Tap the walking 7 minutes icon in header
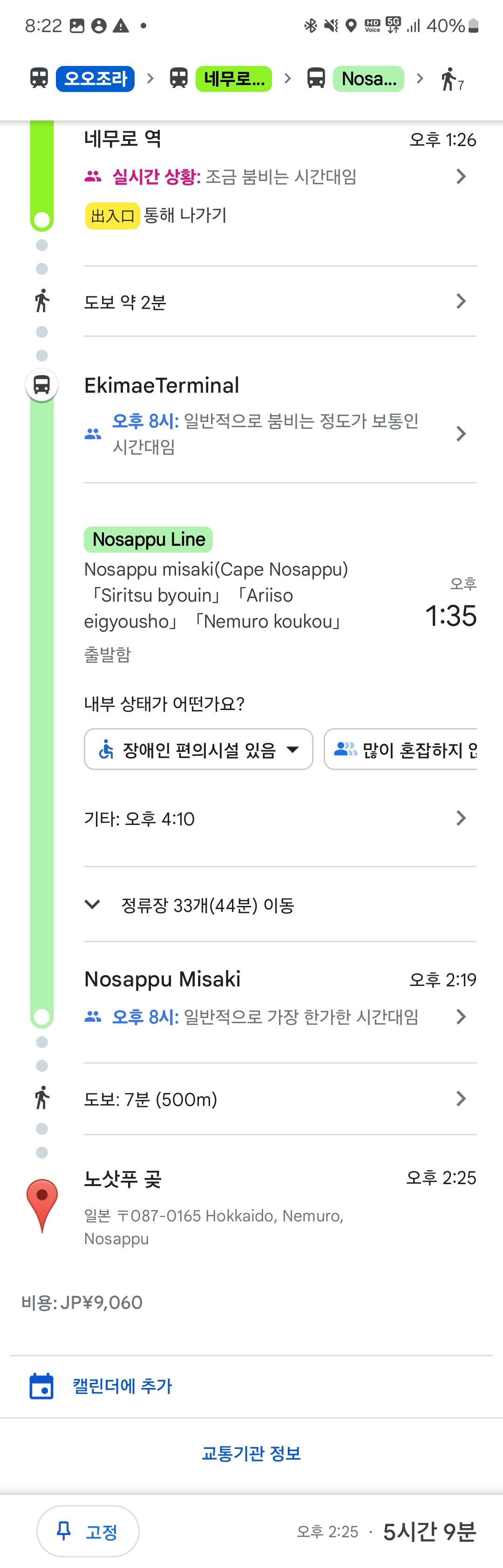The height and width of the screenshot is (1568, 503). [452, 79]
